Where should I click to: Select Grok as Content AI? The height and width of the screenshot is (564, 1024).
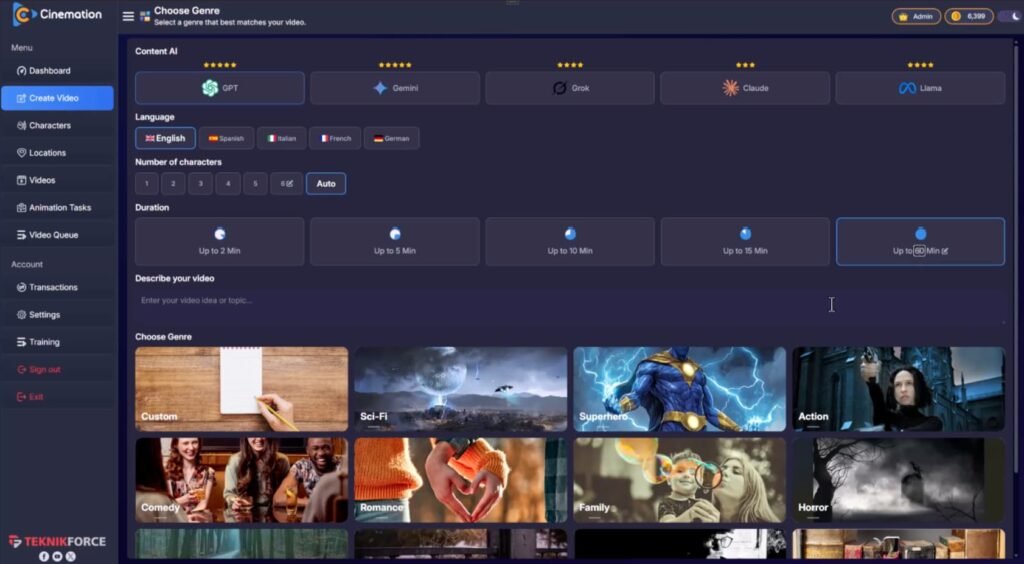(x=569, y=88)
